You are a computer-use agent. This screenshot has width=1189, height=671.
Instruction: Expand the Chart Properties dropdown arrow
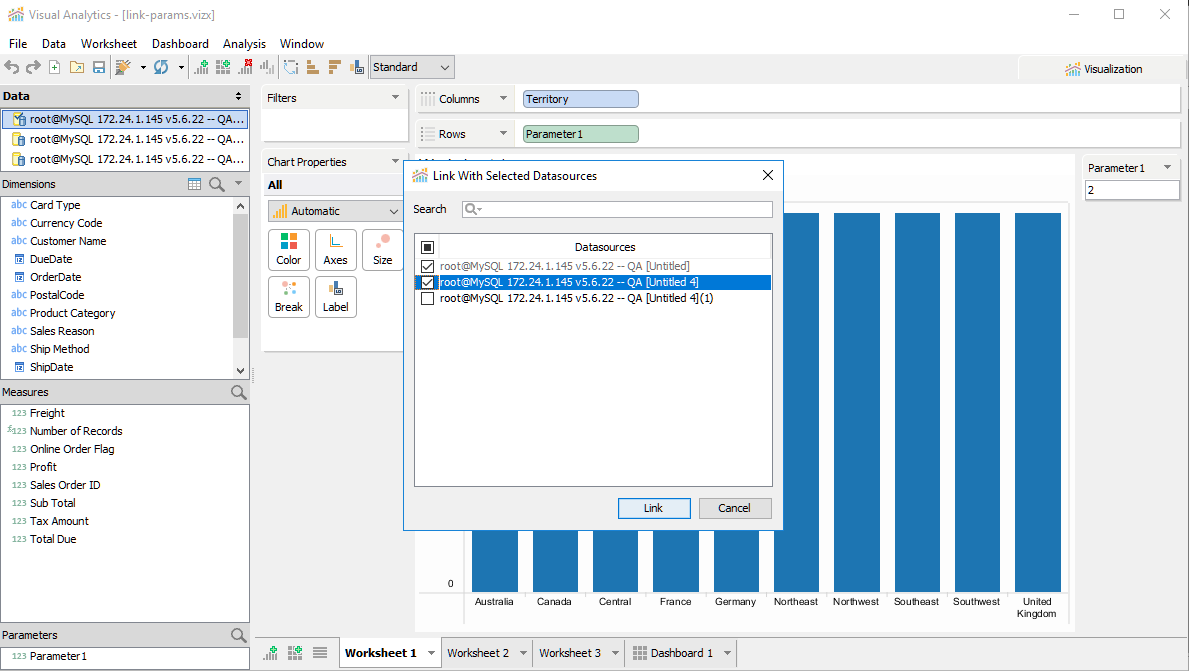point(395,161)
